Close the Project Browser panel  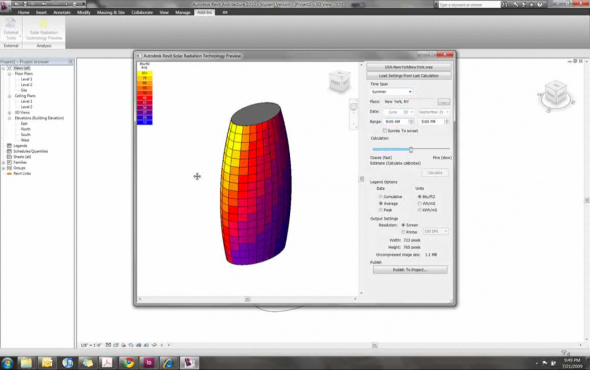tap(70, 61)
